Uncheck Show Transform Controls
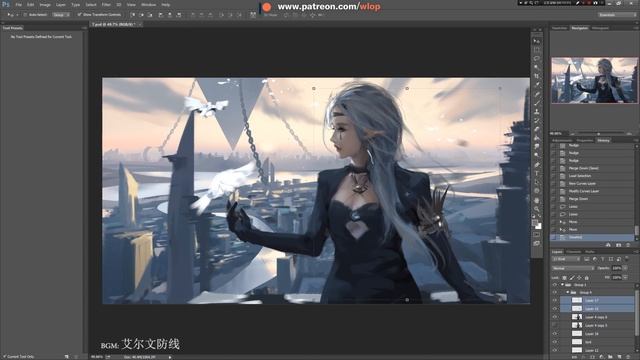 (x=79, y=15)
